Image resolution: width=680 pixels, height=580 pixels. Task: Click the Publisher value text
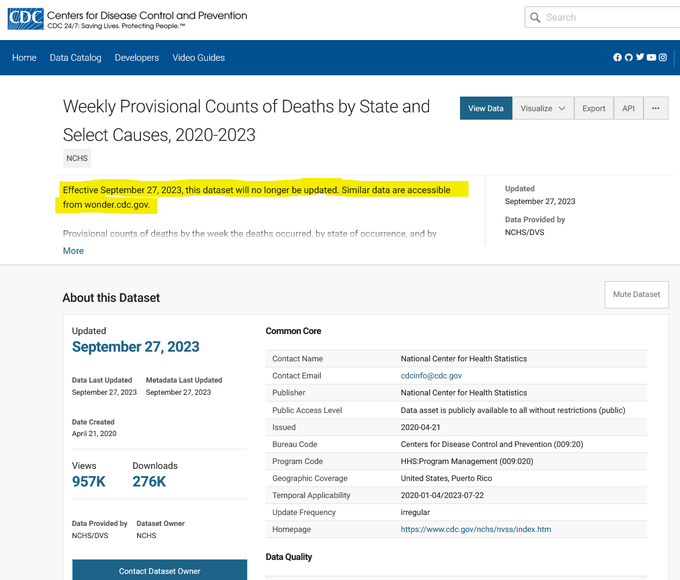(464, 393)
